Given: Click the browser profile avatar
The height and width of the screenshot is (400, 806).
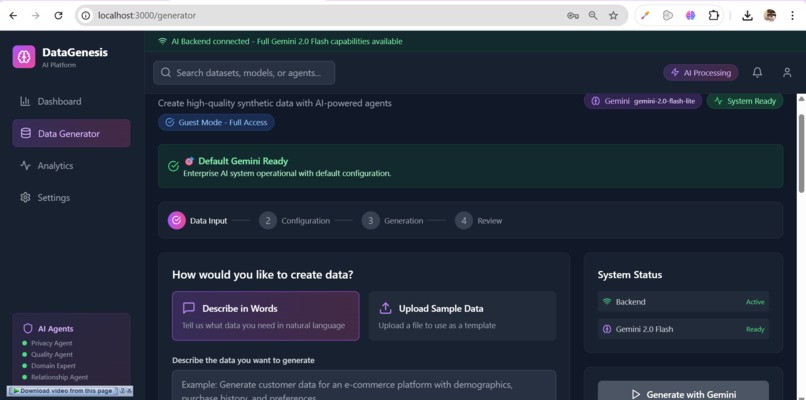Looking at the screenshot, I should [x=770, y=15].
